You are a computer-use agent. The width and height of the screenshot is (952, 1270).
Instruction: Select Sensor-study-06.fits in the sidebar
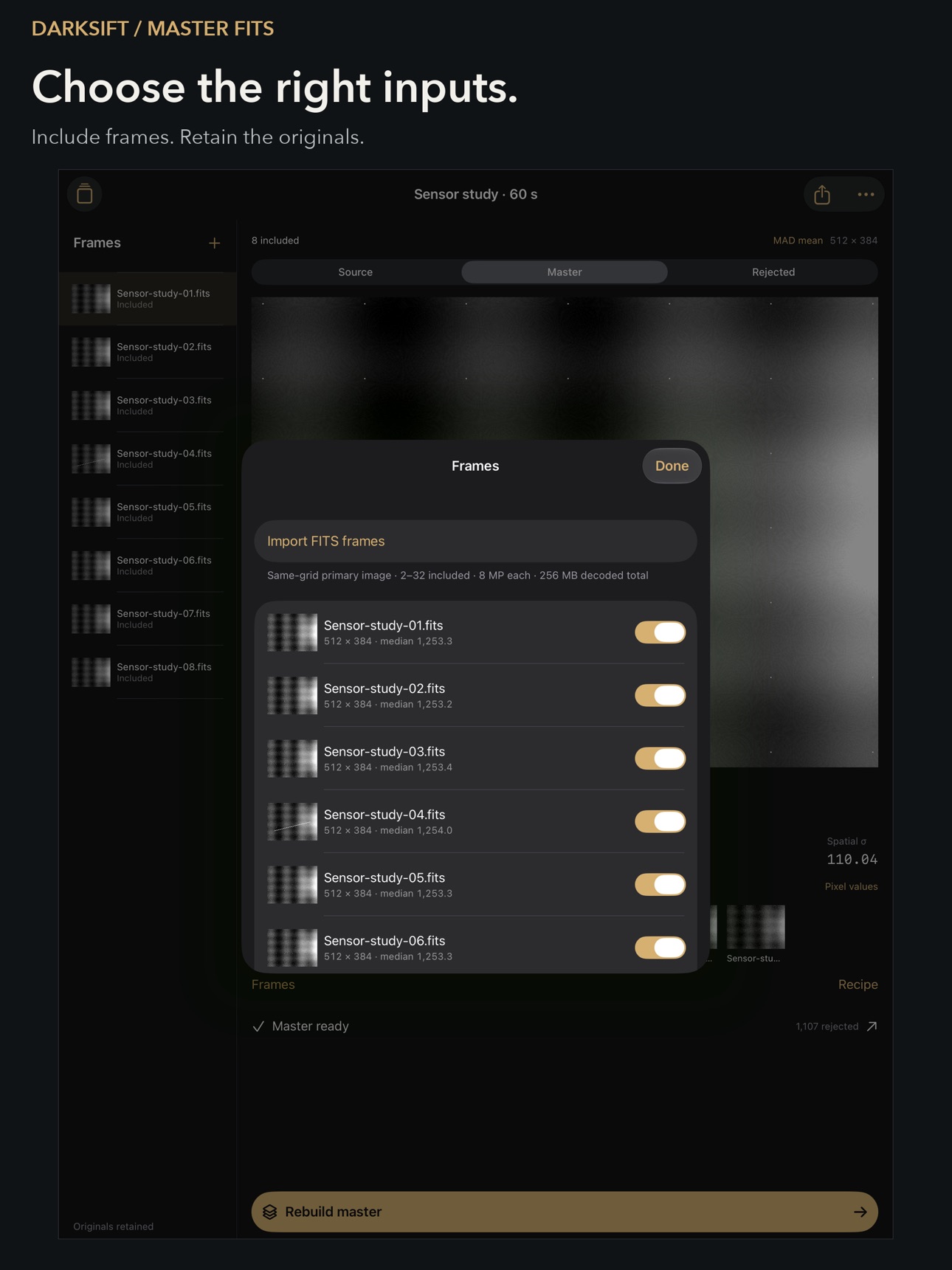148,565
